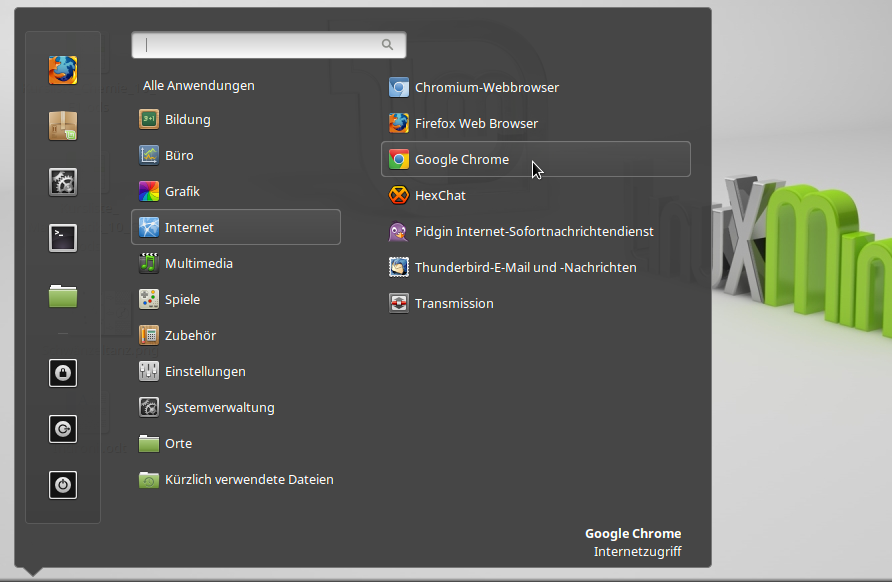This screenshot has height=582, width=892.
Task: Open the Grafik category
Action: tap(236, 191)
